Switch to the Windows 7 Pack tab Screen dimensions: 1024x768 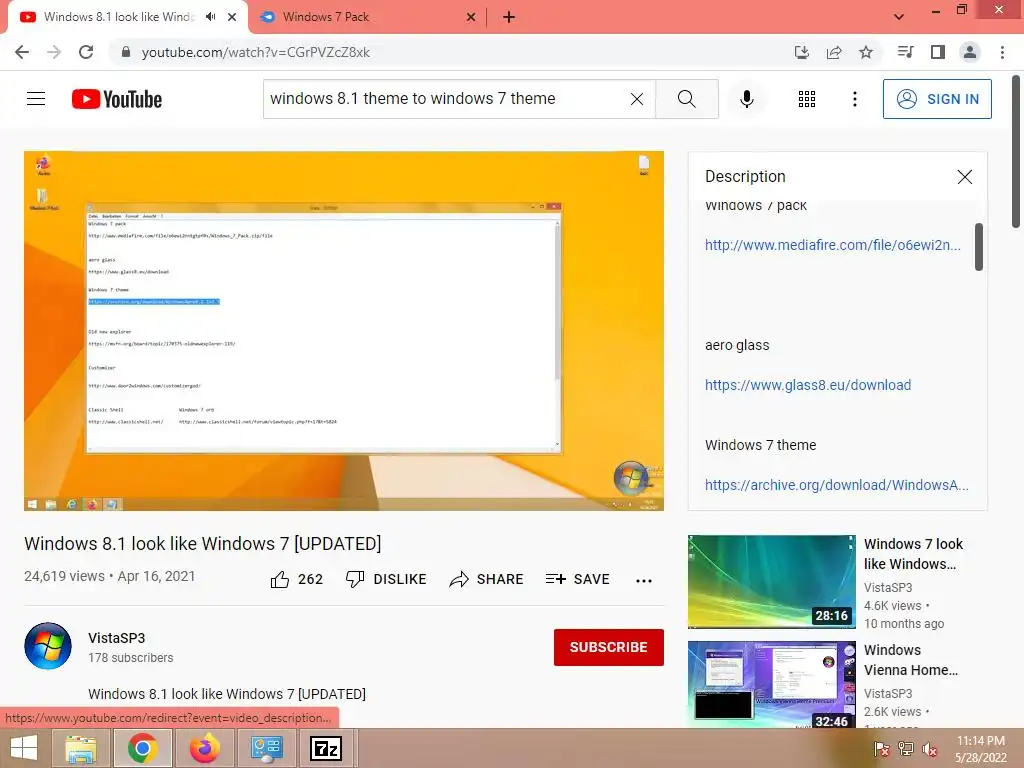pos(366,17)
